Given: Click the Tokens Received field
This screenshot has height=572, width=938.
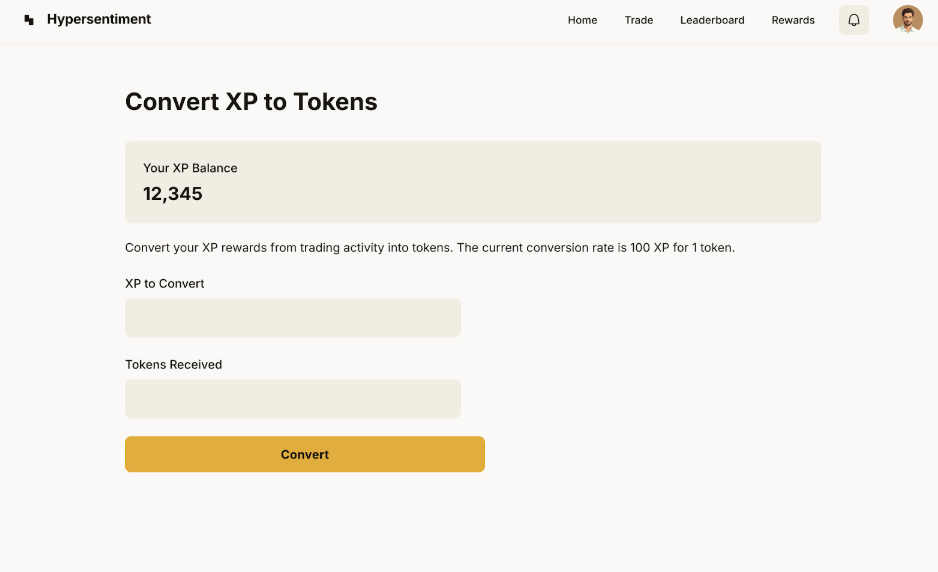Looking at the screenshot, I should pos(292,399).
